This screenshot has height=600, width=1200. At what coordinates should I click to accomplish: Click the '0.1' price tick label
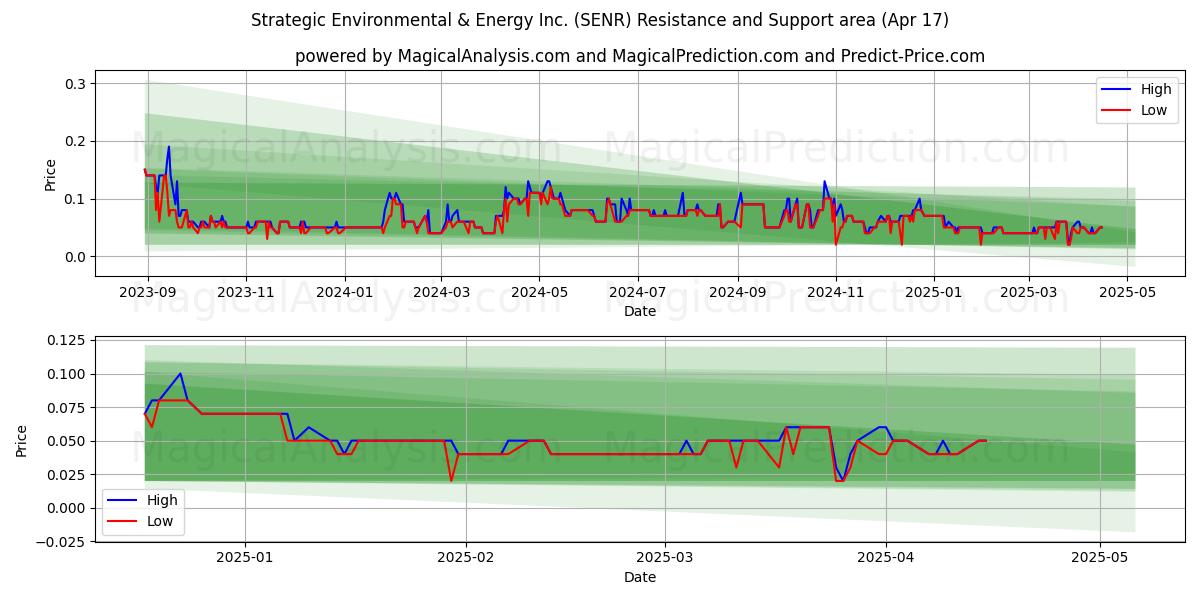[76, 200]
